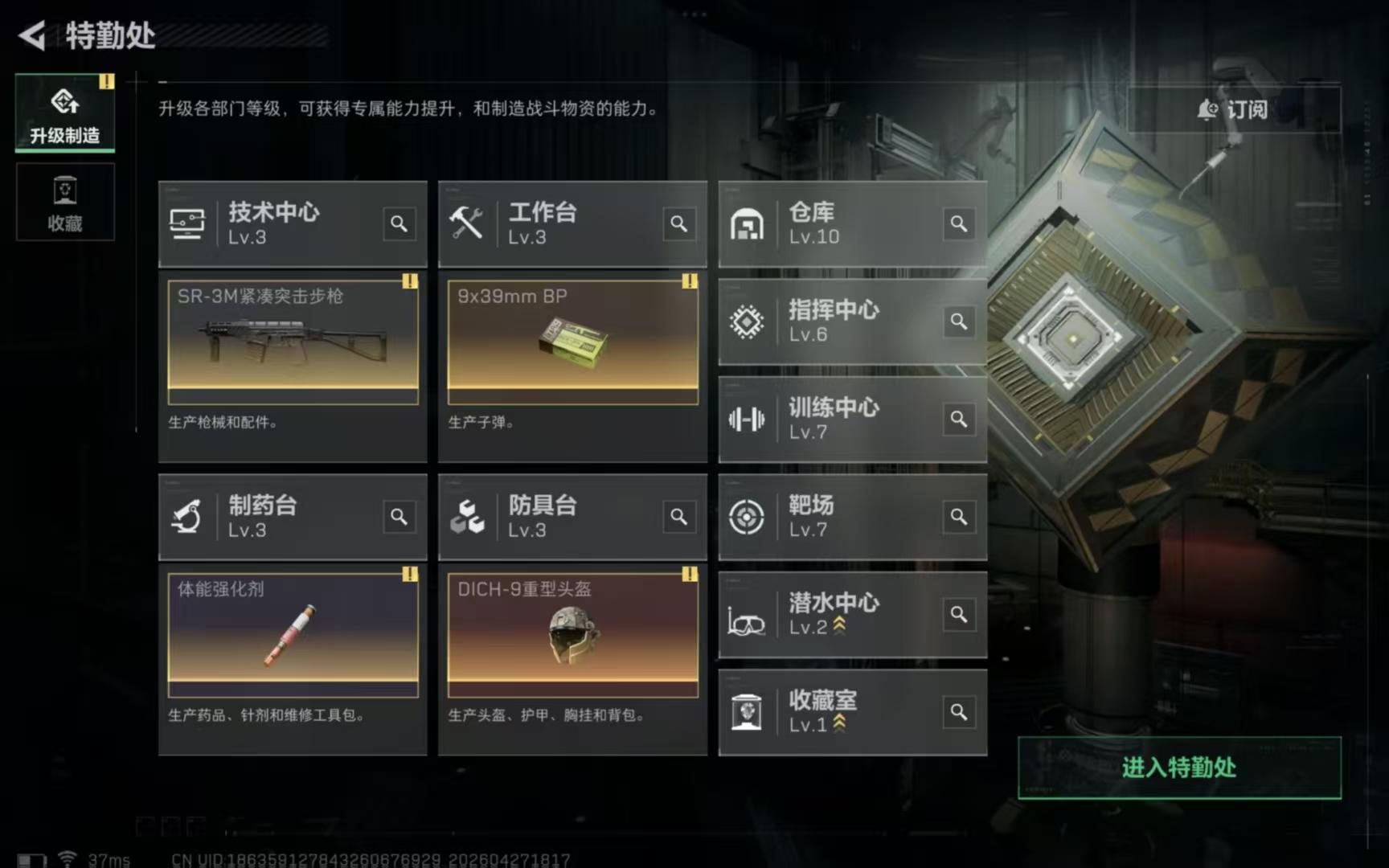Open magnifier details for 工作台
Viewport: 1389px width, 868px height.
[678, 223]
